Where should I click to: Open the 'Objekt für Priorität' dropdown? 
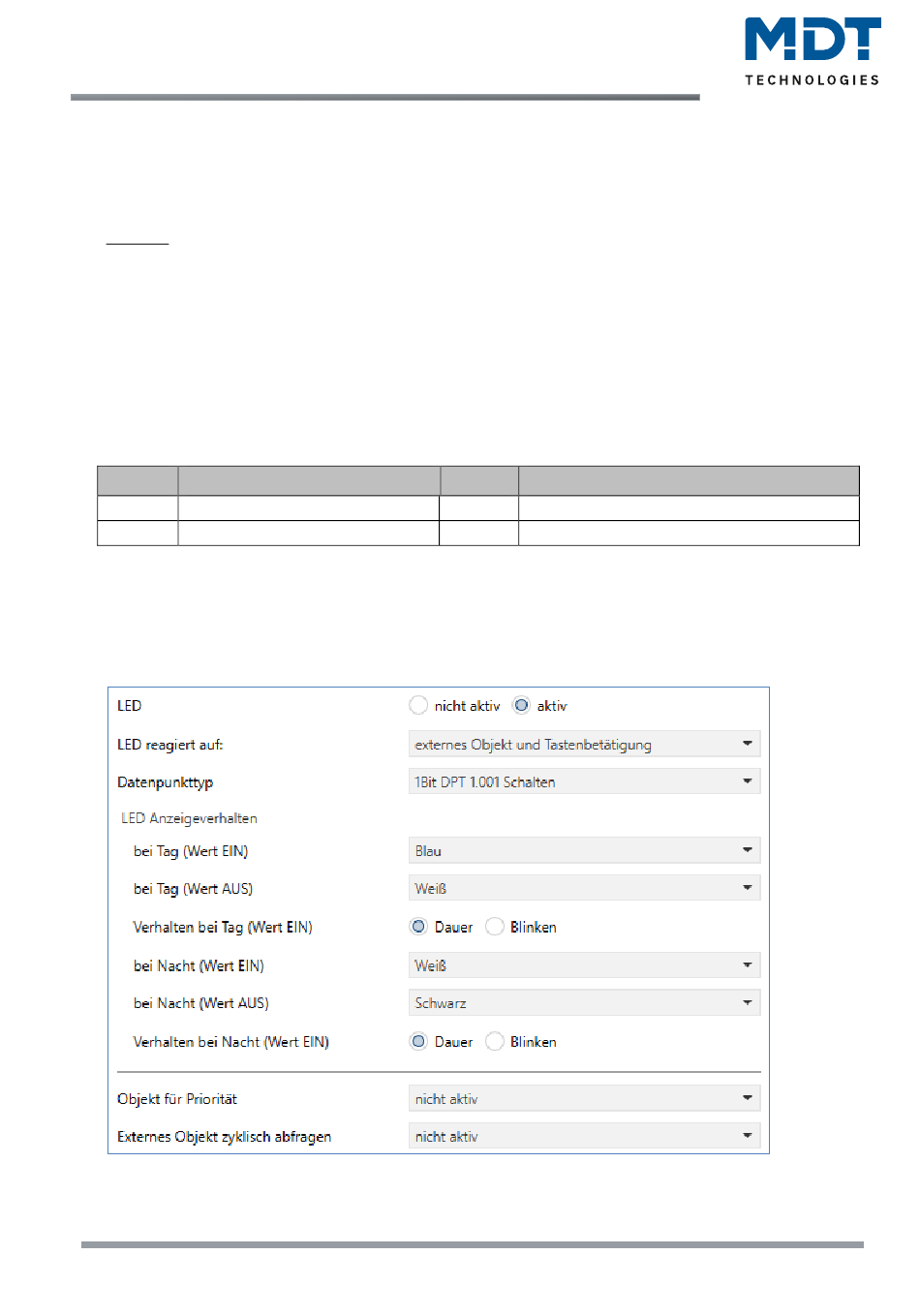click(584, 1098)
